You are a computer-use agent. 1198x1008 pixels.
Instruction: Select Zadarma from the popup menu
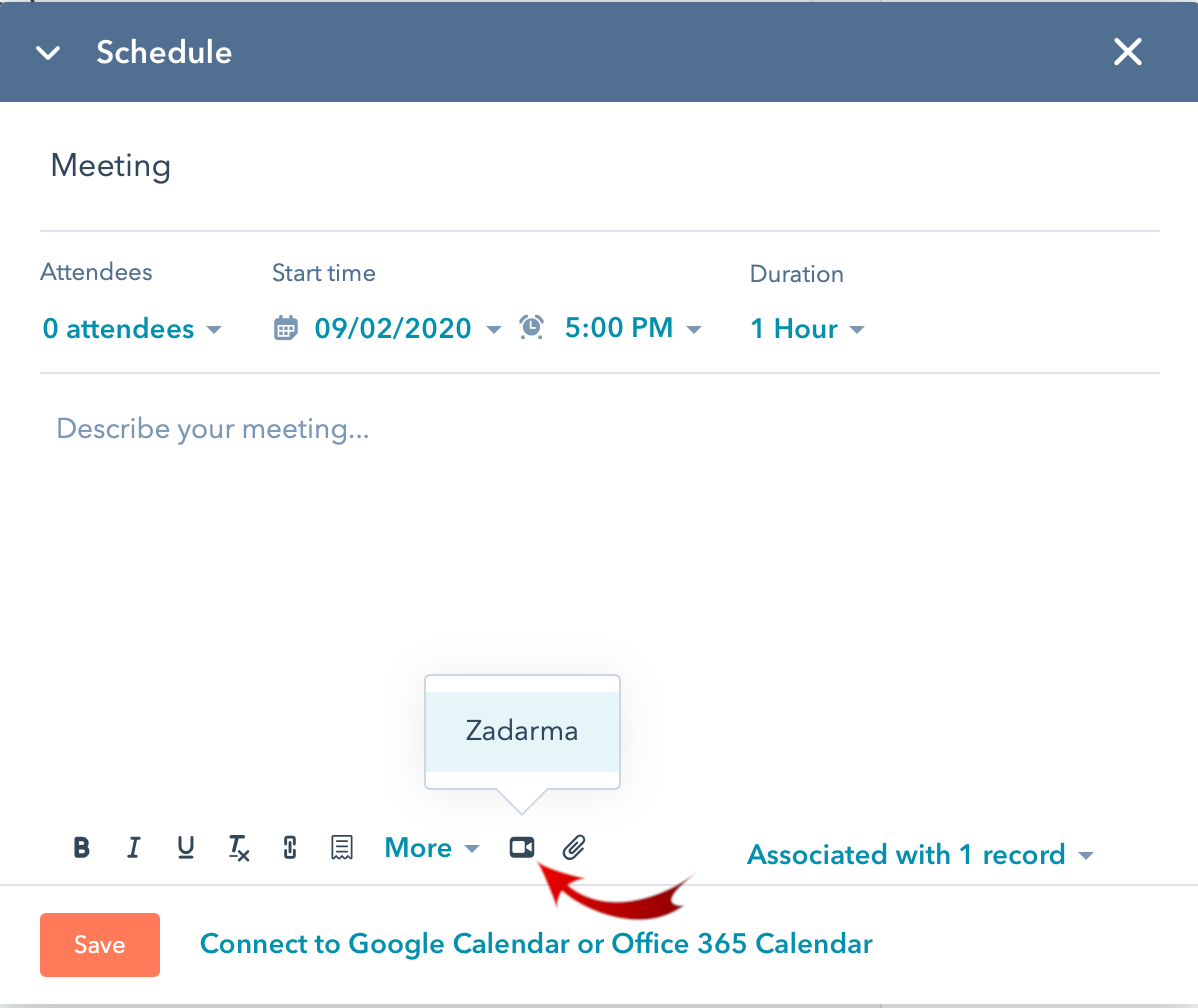point(522,731)
